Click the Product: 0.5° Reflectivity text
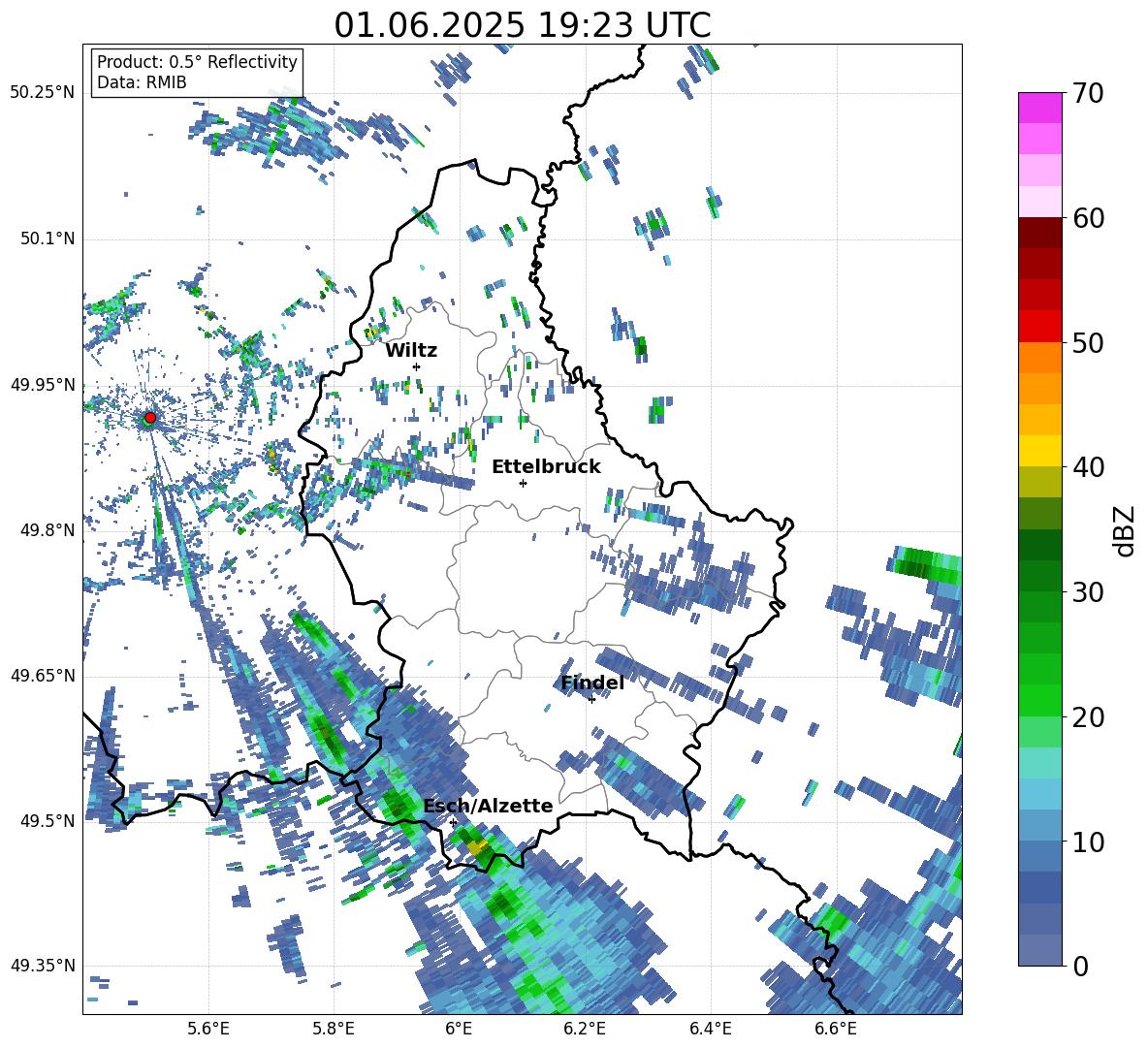 point(197,61)
